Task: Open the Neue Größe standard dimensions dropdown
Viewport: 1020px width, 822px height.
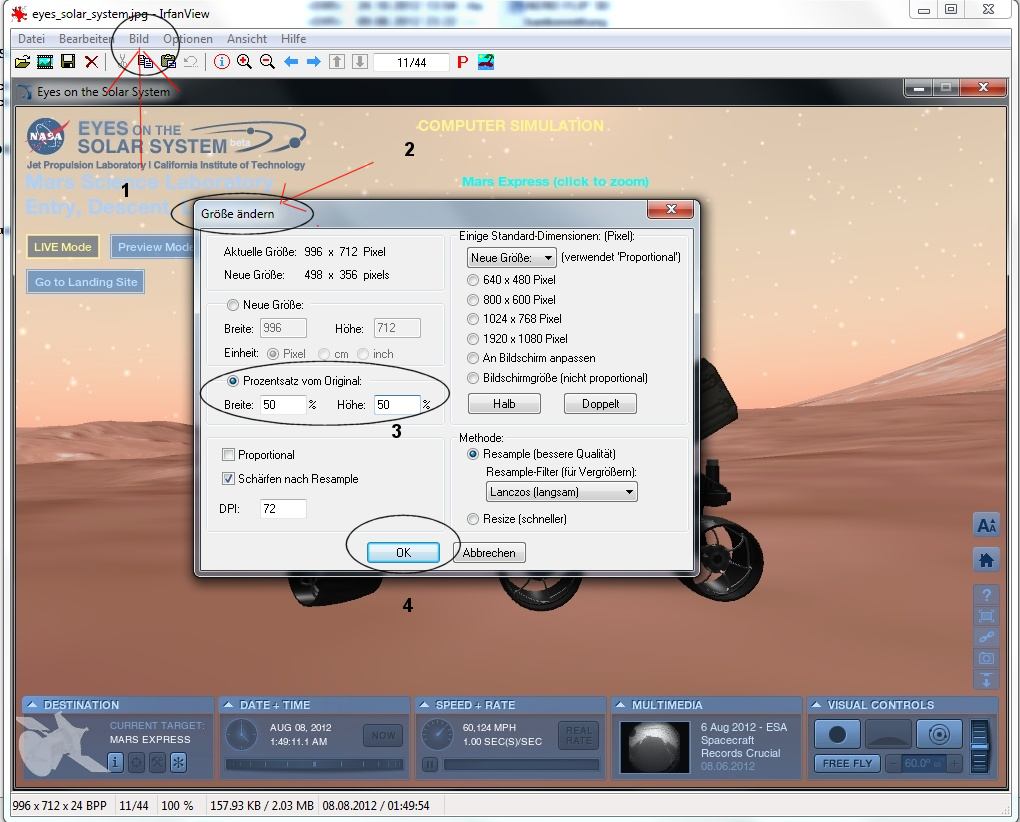Action: (511, 258)
